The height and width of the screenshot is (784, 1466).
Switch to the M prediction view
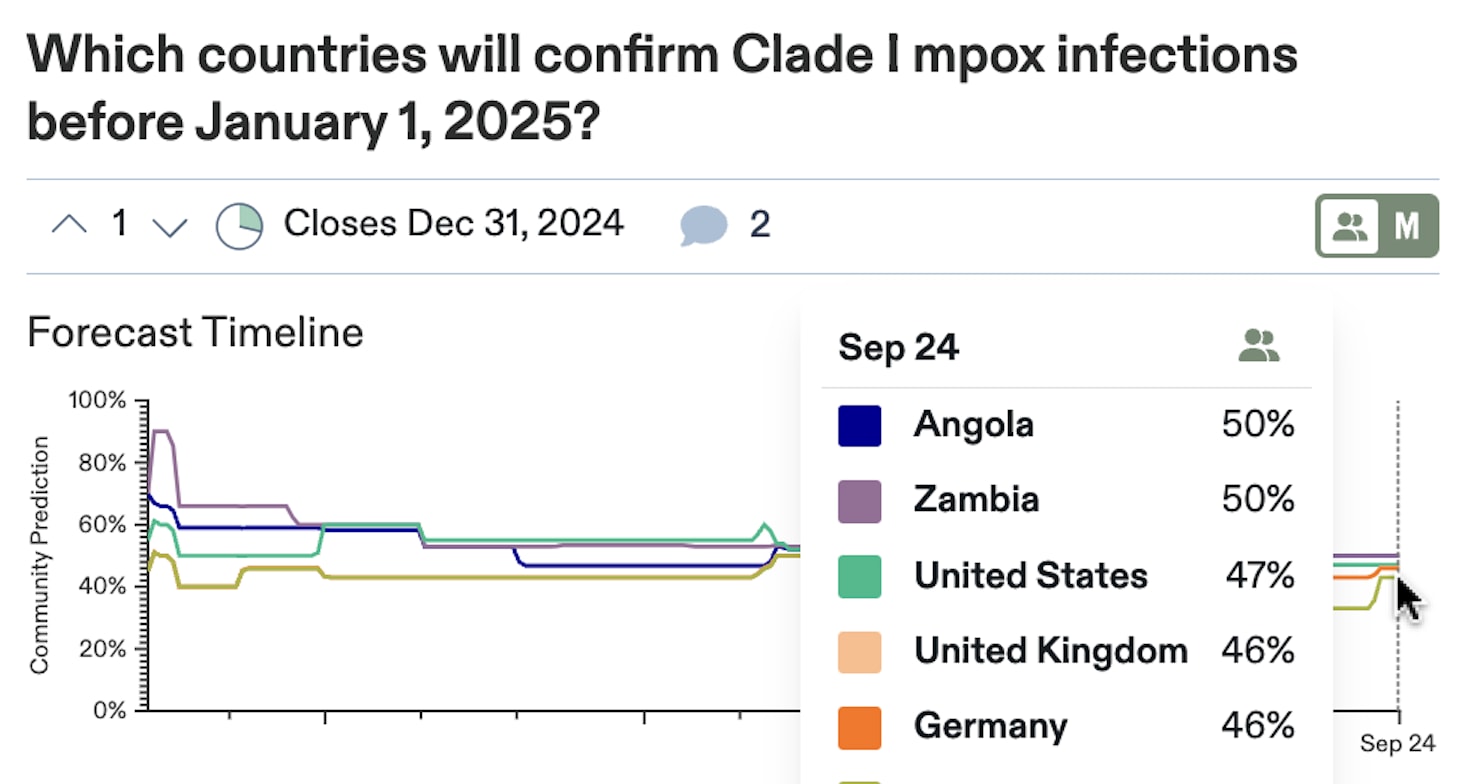point(1407,226)
